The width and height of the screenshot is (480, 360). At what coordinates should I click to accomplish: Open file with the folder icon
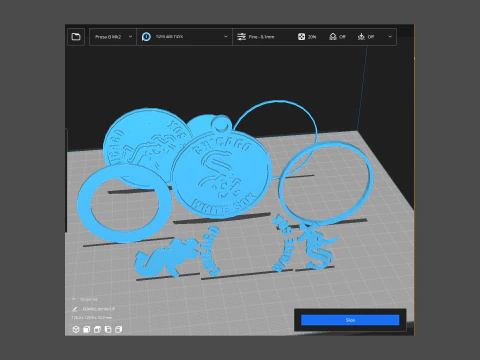pyautogui.click(x=76, y=37)
